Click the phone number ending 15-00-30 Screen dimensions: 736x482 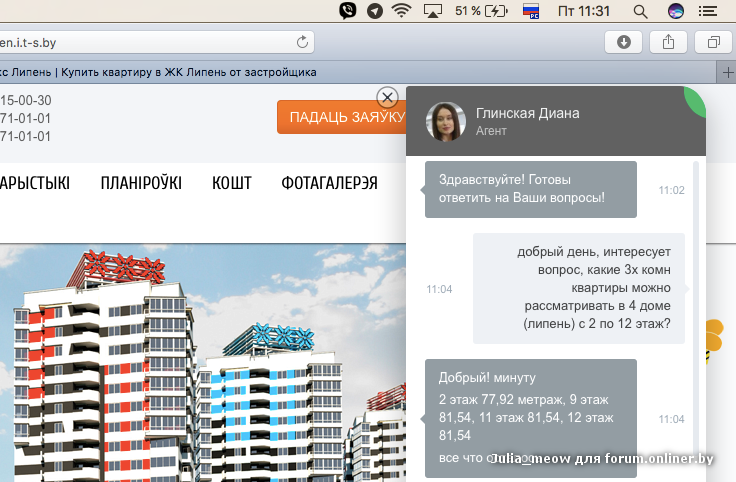pyautogui.click(x=25, y=100)
